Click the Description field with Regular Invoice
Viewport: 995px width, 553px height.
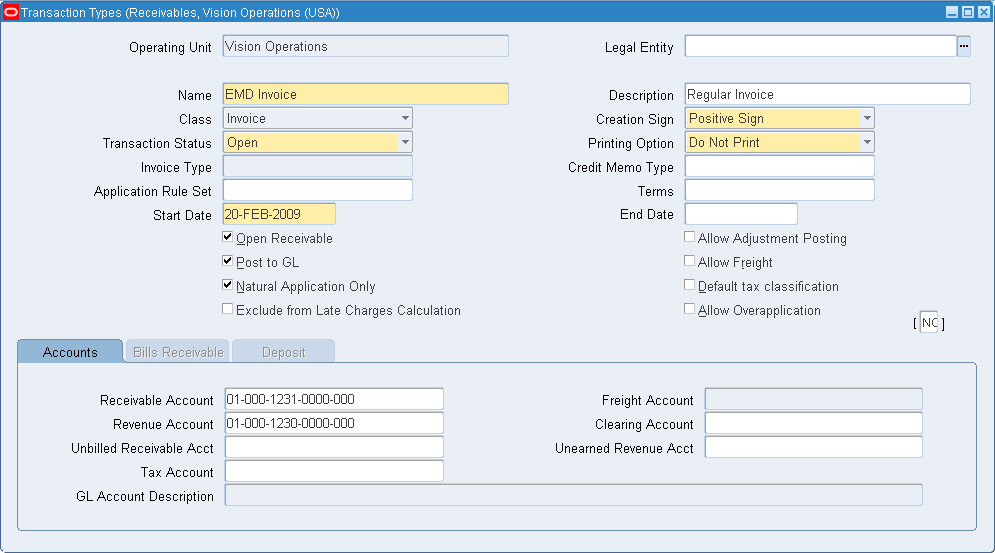point(827,95)
